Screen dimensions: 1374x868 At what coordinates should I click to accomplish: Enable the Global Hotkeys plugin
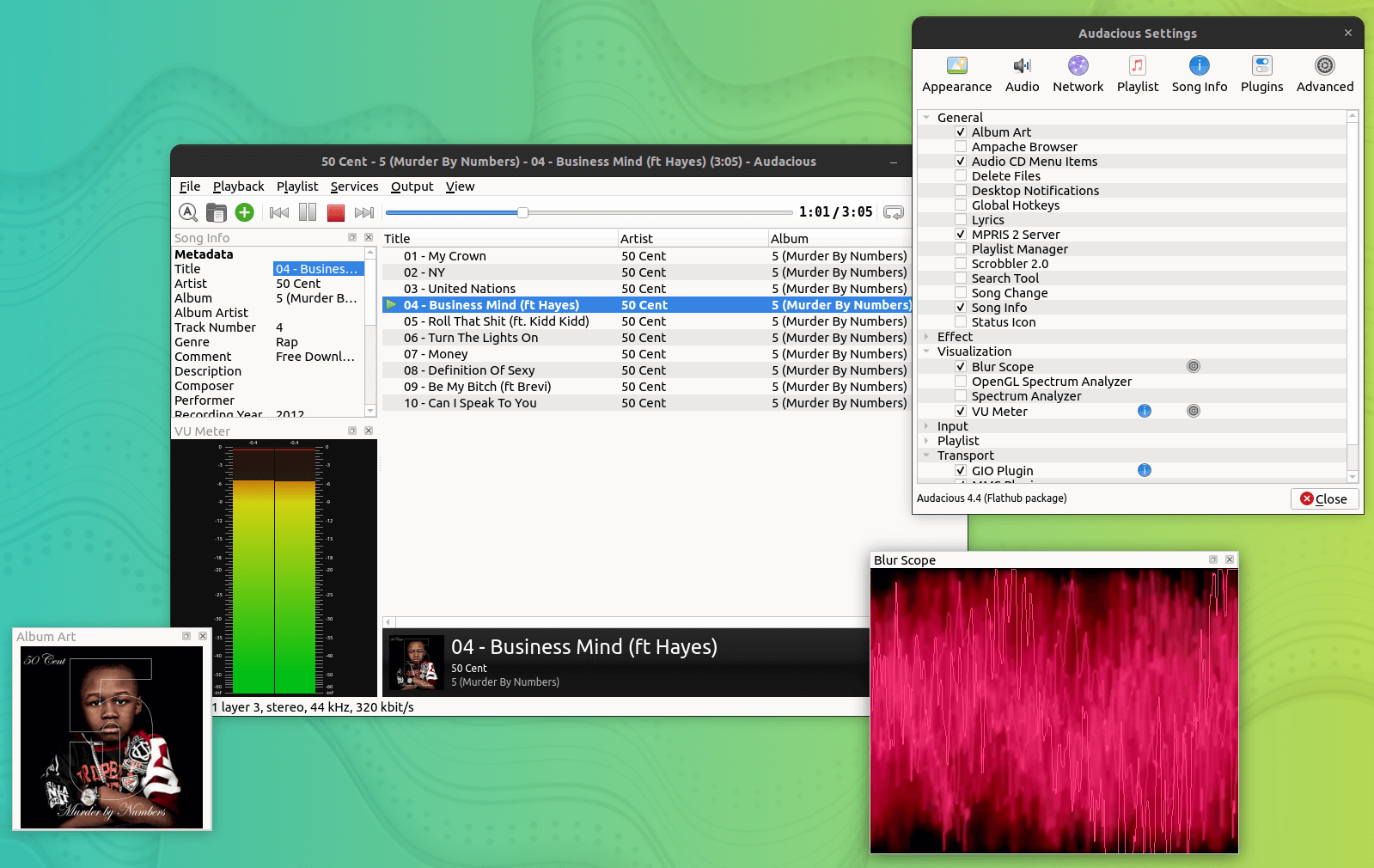[x=961, y=205]
